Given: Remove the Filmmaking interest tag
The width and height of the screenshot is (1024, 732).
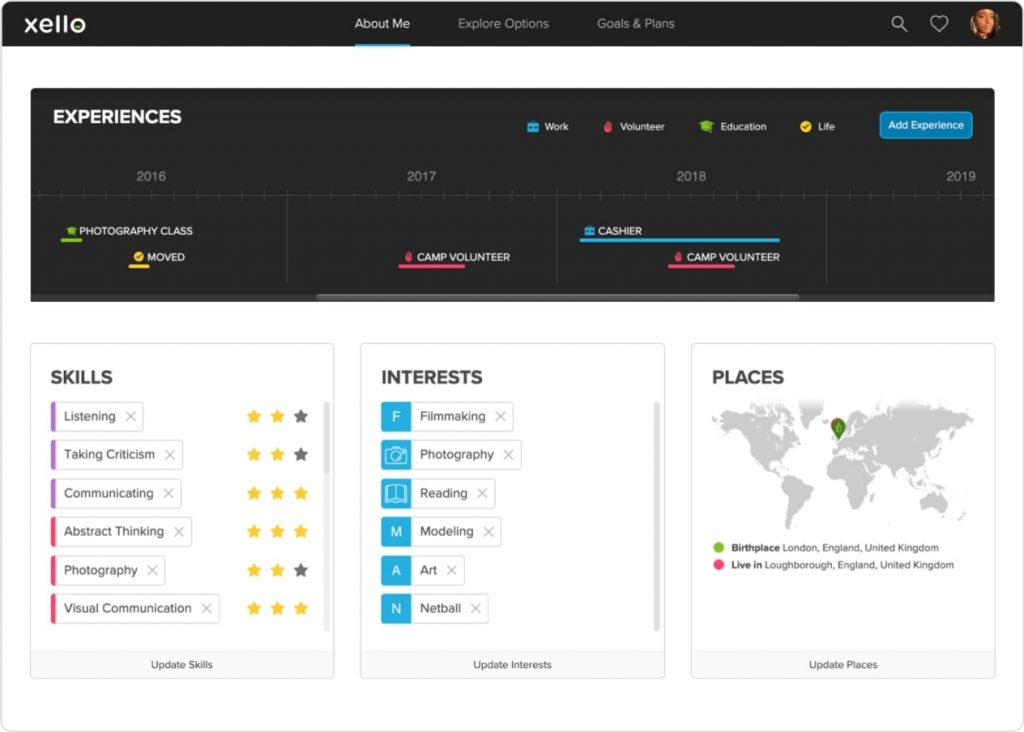Looking at the screenshot, I should tap(501, 417).
